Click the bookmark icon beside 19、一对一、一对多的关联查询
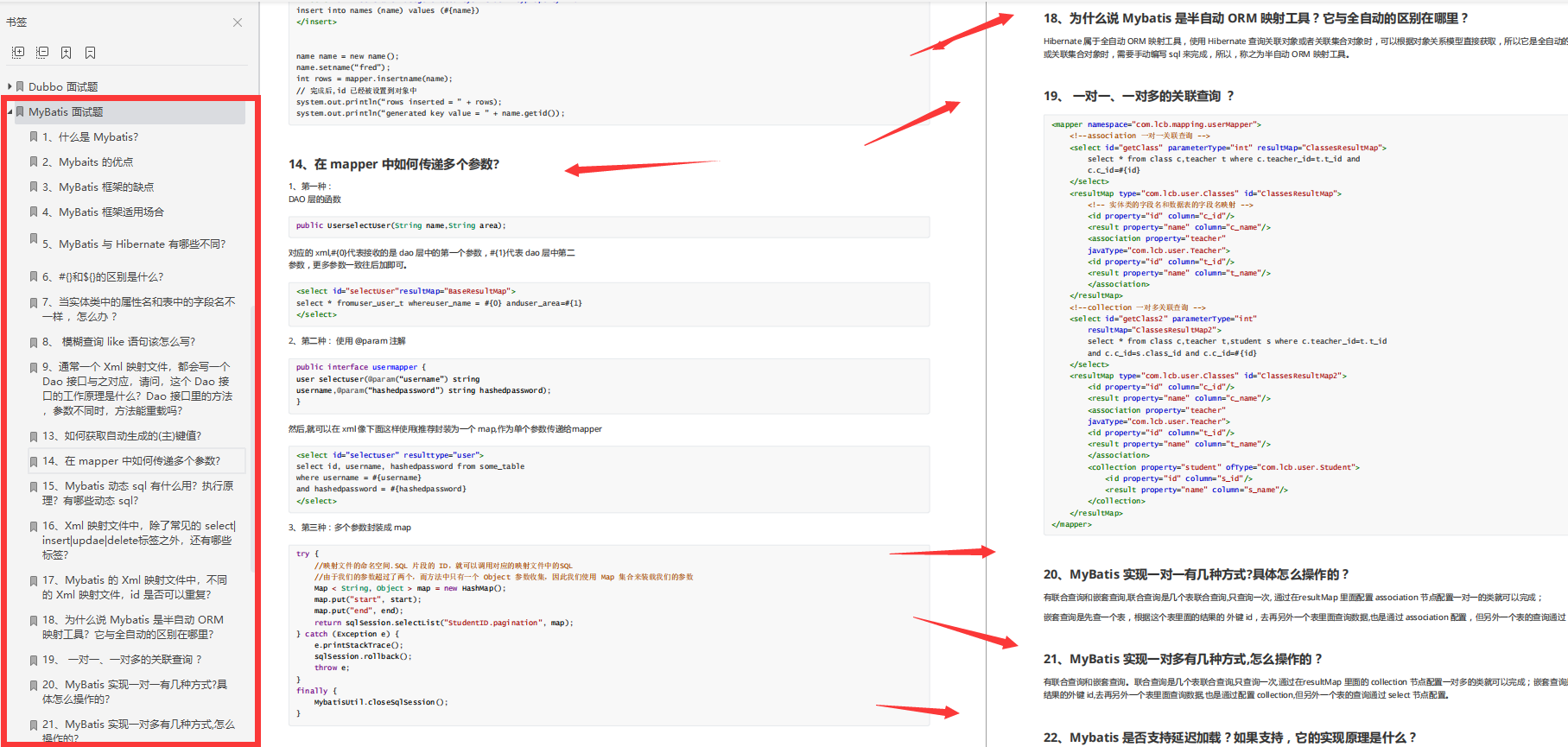The height and width of the screenshot is (747, 1568). coord(34,659)
